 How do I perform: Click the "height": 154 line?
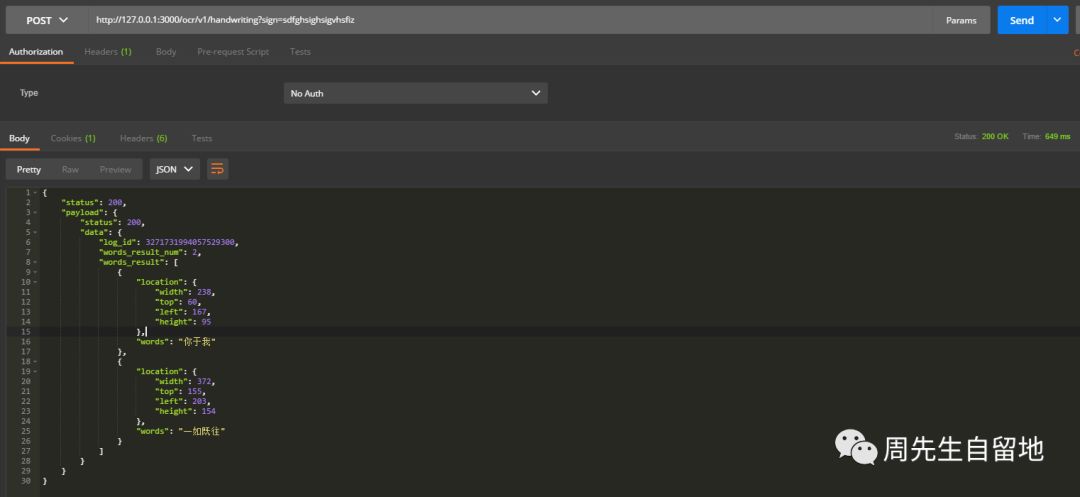point(185,411)
